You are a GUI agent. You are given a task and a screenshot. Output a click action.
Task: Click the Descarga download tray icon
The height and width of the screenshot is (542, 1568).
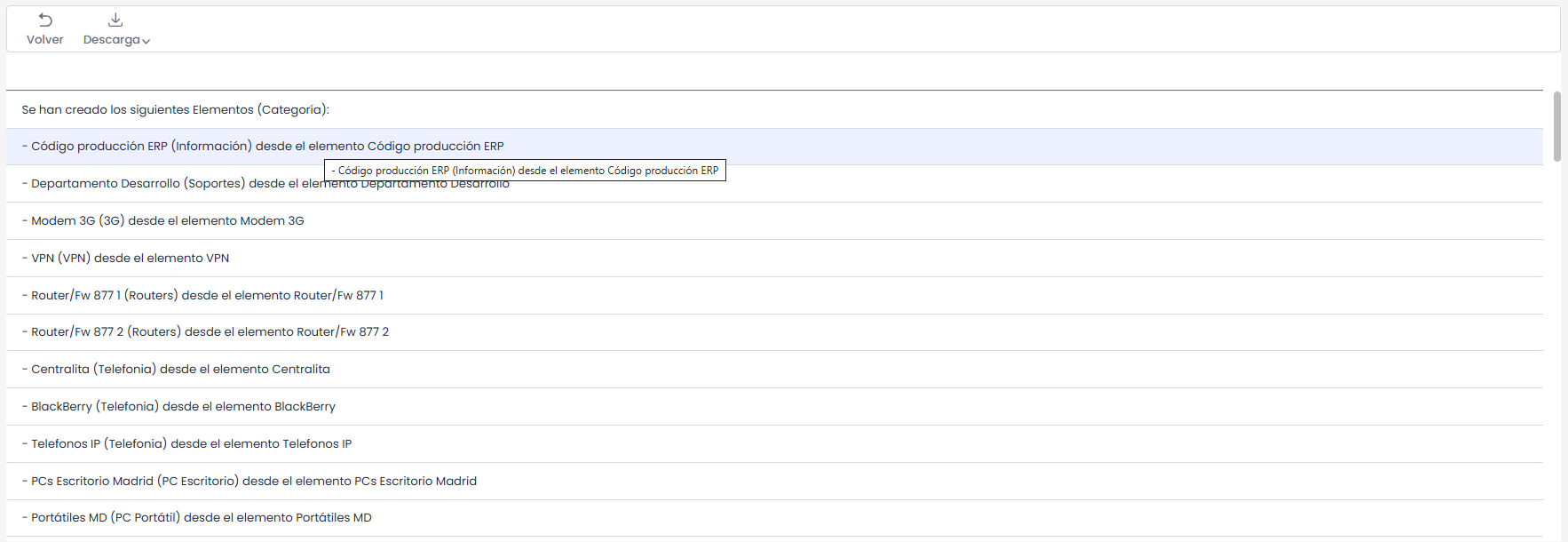point(115,20)
